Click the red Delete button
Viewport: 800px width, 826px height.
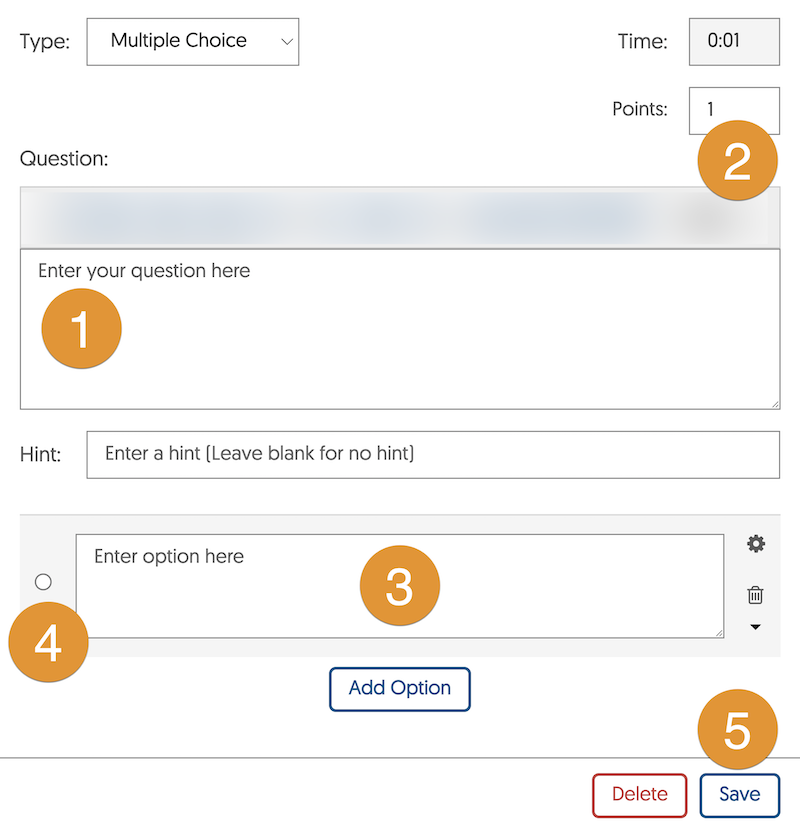(639, 795)
